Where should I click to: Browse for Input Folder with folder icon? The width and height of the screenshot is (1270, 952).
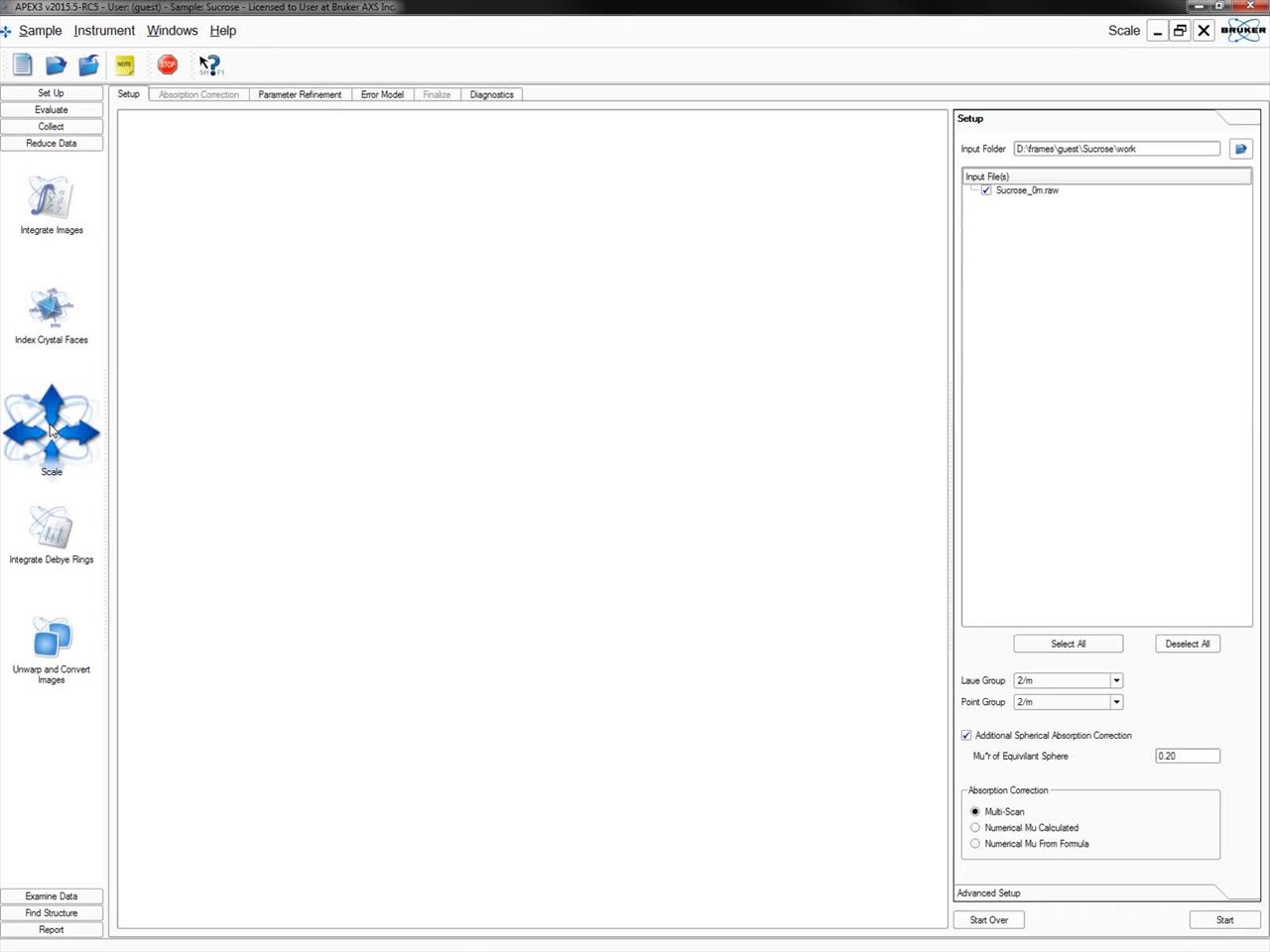coord(1240,149)
